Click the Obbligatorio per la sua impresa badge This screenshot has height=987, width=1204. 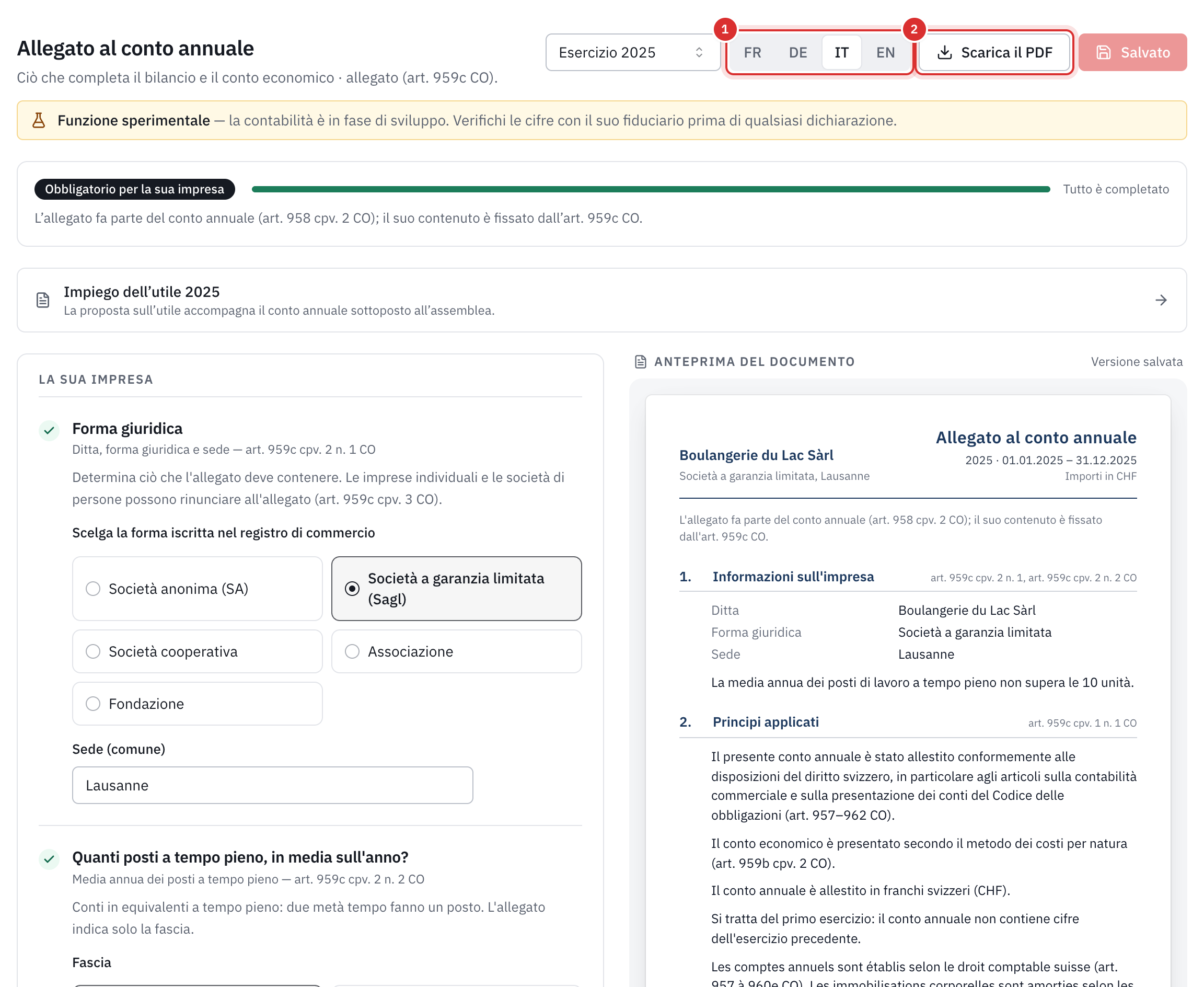[x=135, y=189]
